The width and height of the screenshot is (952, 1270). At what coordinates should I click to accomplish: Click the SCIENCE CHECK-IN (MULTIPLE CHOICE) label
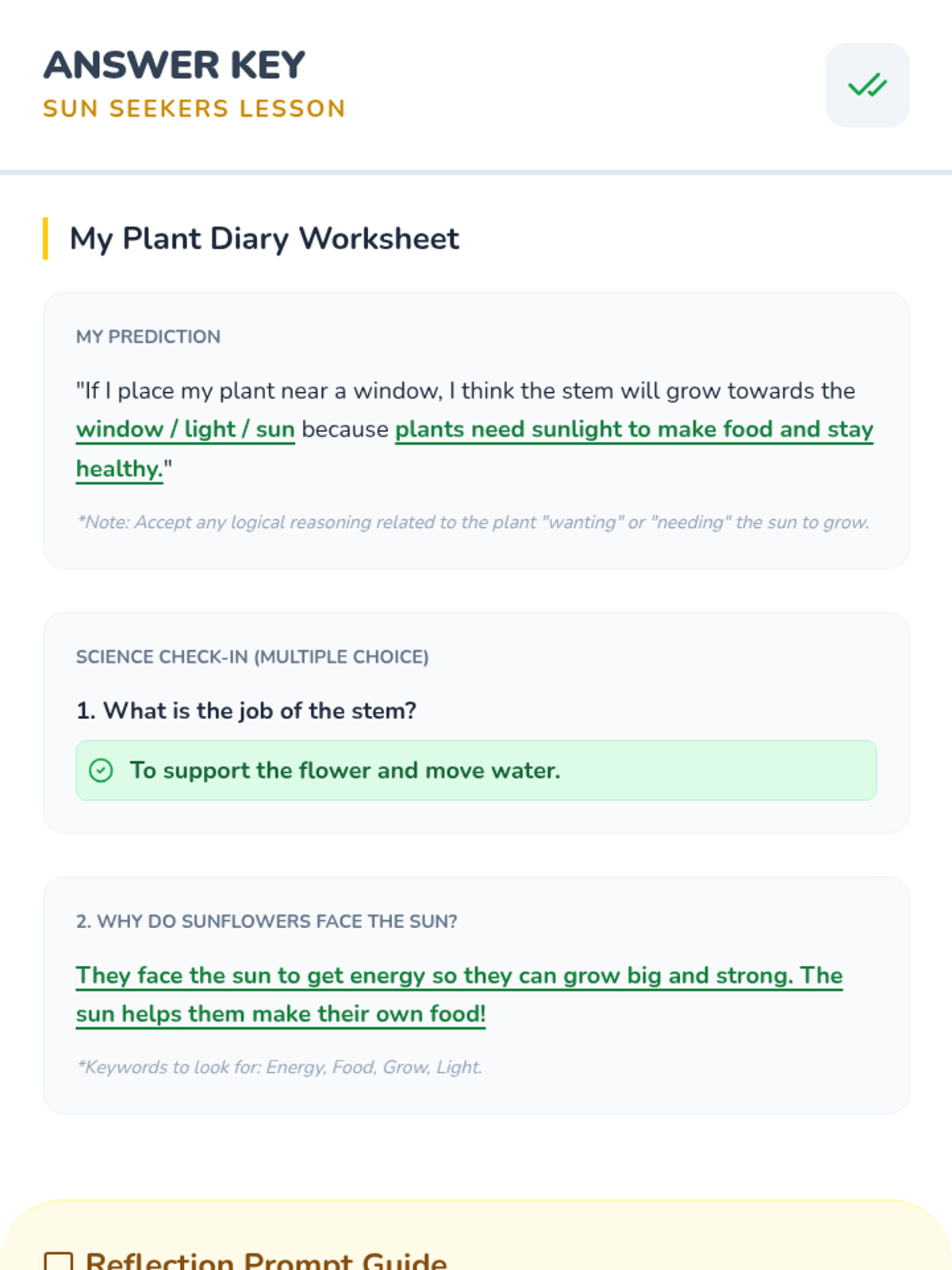[x=252, y=657]
